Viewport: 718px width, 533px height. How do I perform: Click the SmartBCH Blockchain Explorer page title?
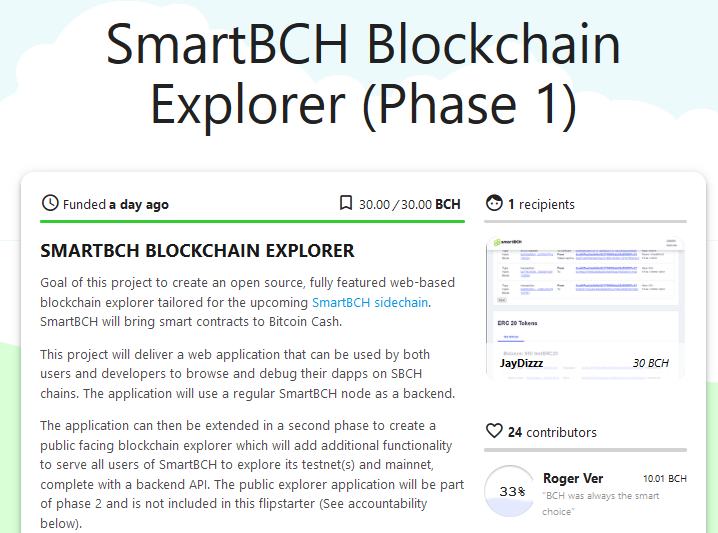[x=363, y=74]
